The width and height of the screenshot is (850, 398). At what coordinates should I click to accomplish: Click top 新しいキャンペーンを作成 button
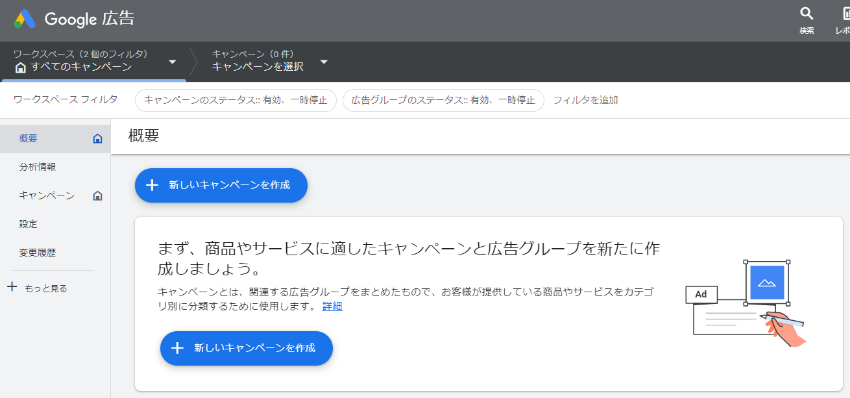pos(221,185)
